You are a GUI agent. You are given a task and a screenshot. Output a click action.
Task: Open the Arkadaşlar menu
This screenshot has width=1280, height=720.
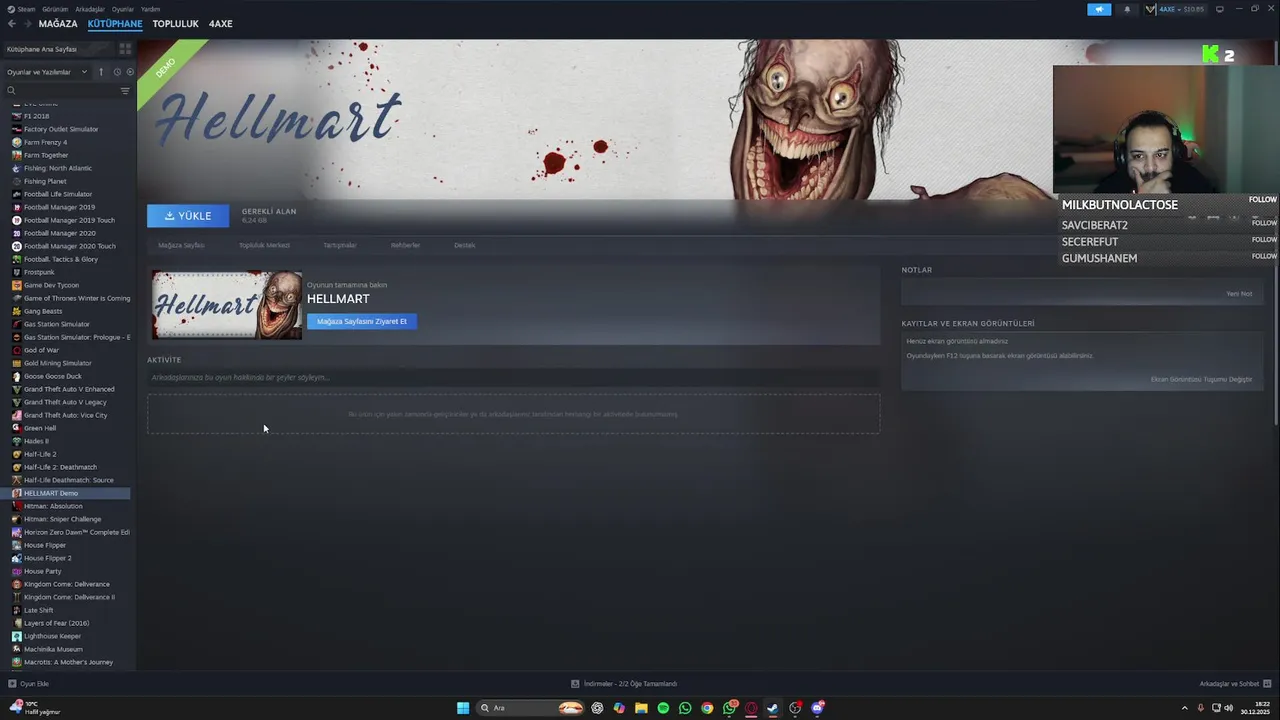(x=90, y=9)
